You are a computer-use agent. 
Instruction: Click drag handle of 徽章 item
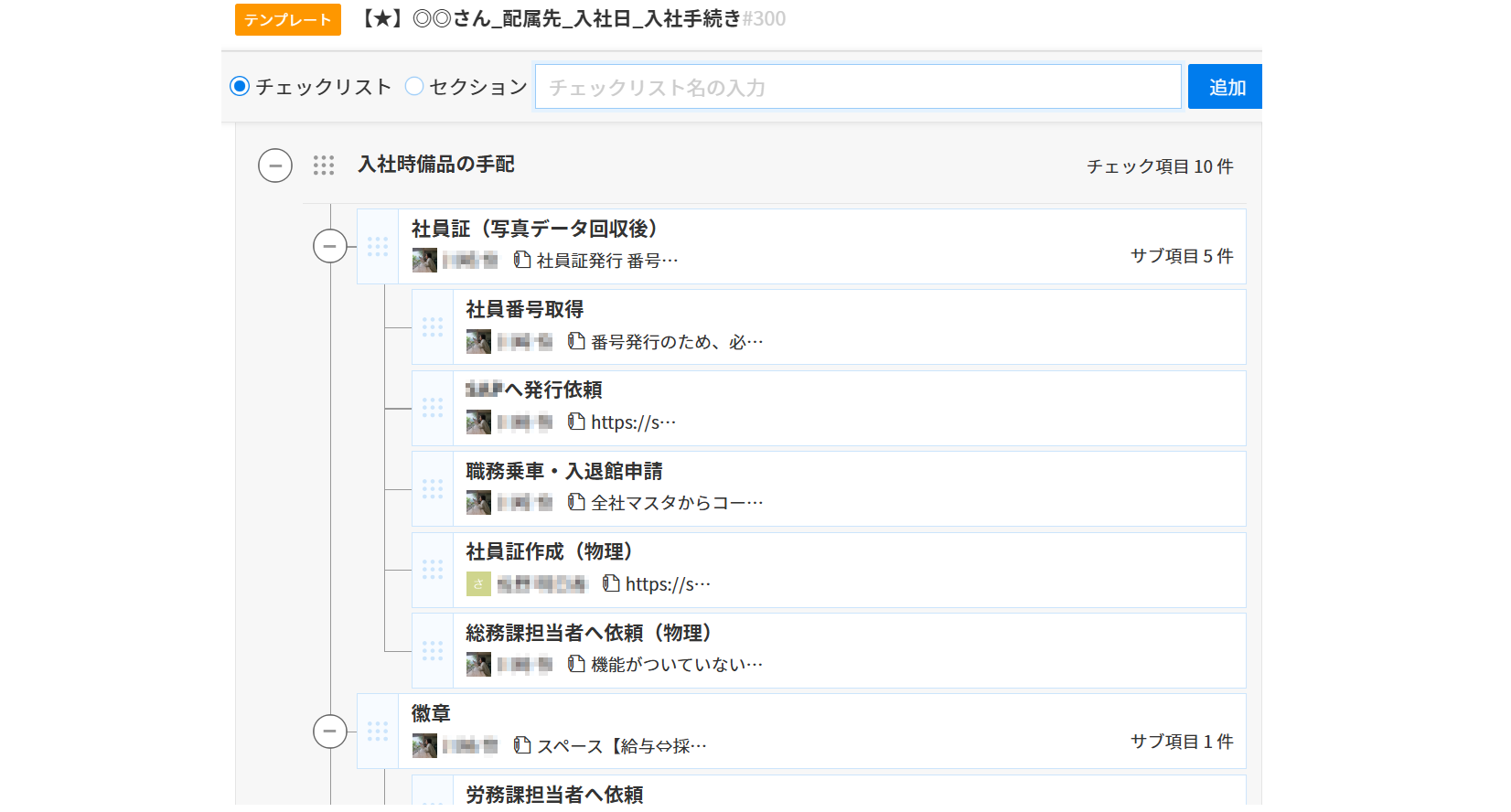pyautogui.click(x=378, y=731)
